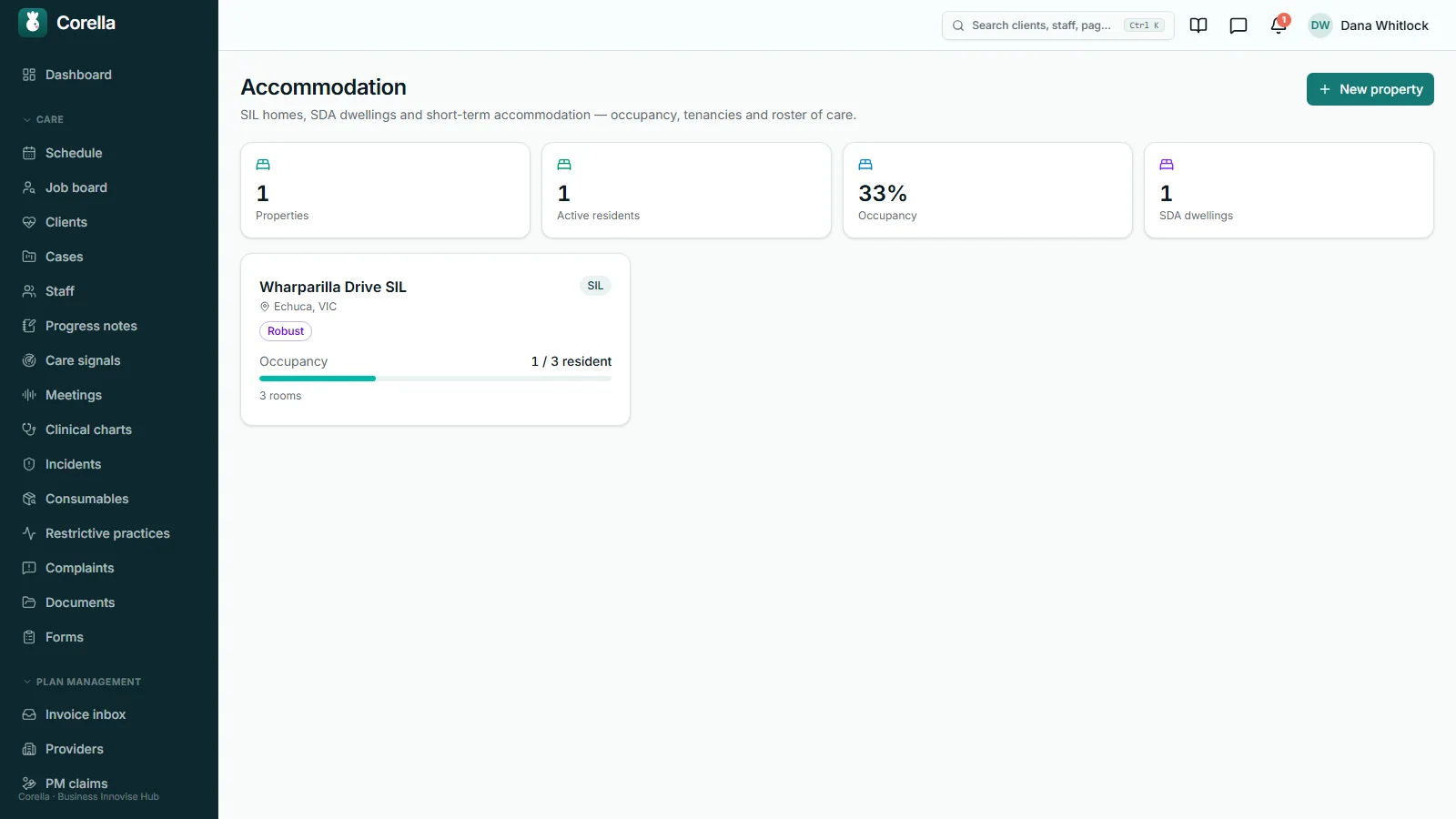This screenshot has height=819, width=1456.
Task: Navigate to Providers
Action: pyautogui.click(x=109, y=749)
